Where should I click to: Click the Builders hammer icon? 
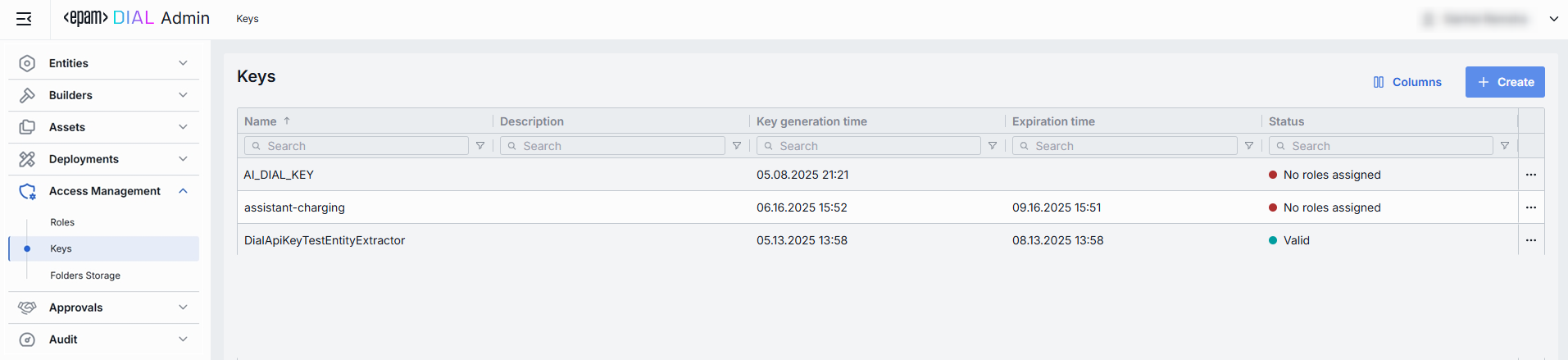pos(27,95)
